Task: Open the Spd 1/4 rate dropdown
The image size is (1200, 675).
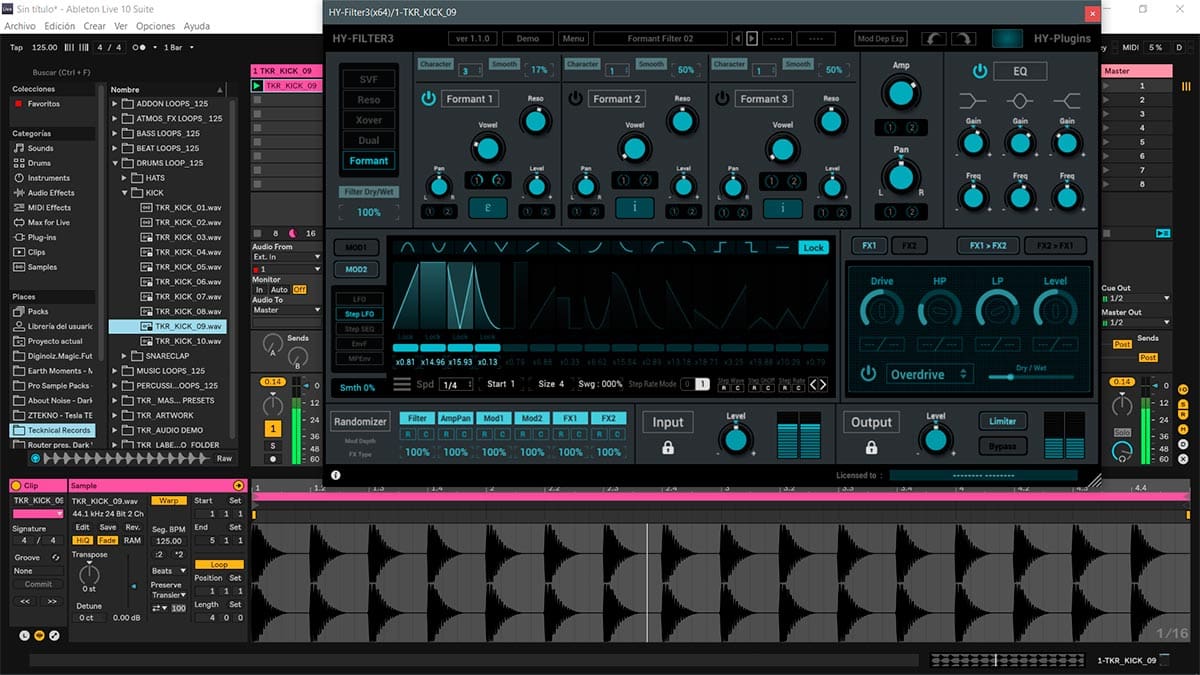Action: pos(456,384)
